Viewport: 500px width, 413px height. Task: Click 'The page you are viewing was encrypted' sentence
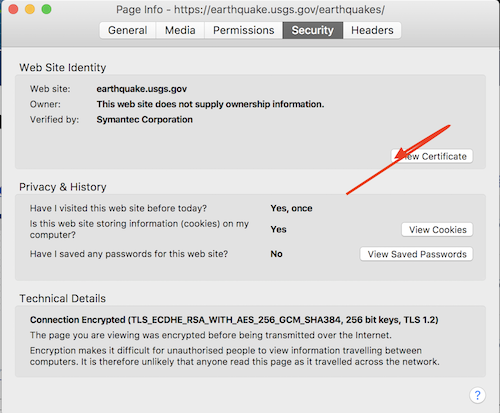coord(211,335)
